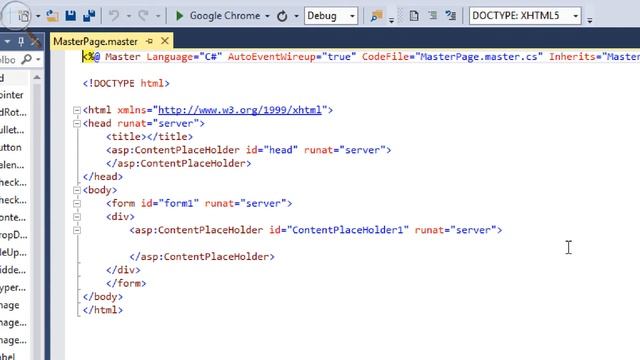The image size is (640, 360).
Task: Click the <title></title> tag text
Action: (x=149, y=137)
